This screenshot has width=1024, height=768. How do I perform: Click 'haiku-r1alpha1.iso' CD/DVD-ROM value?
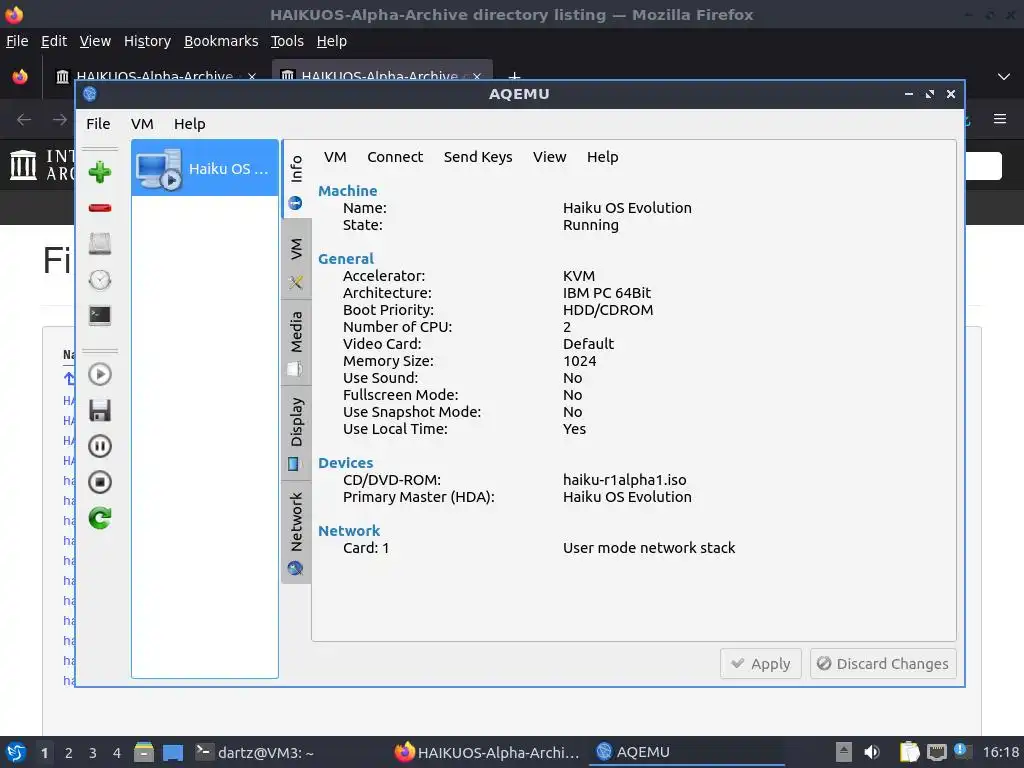pos(624,480)
